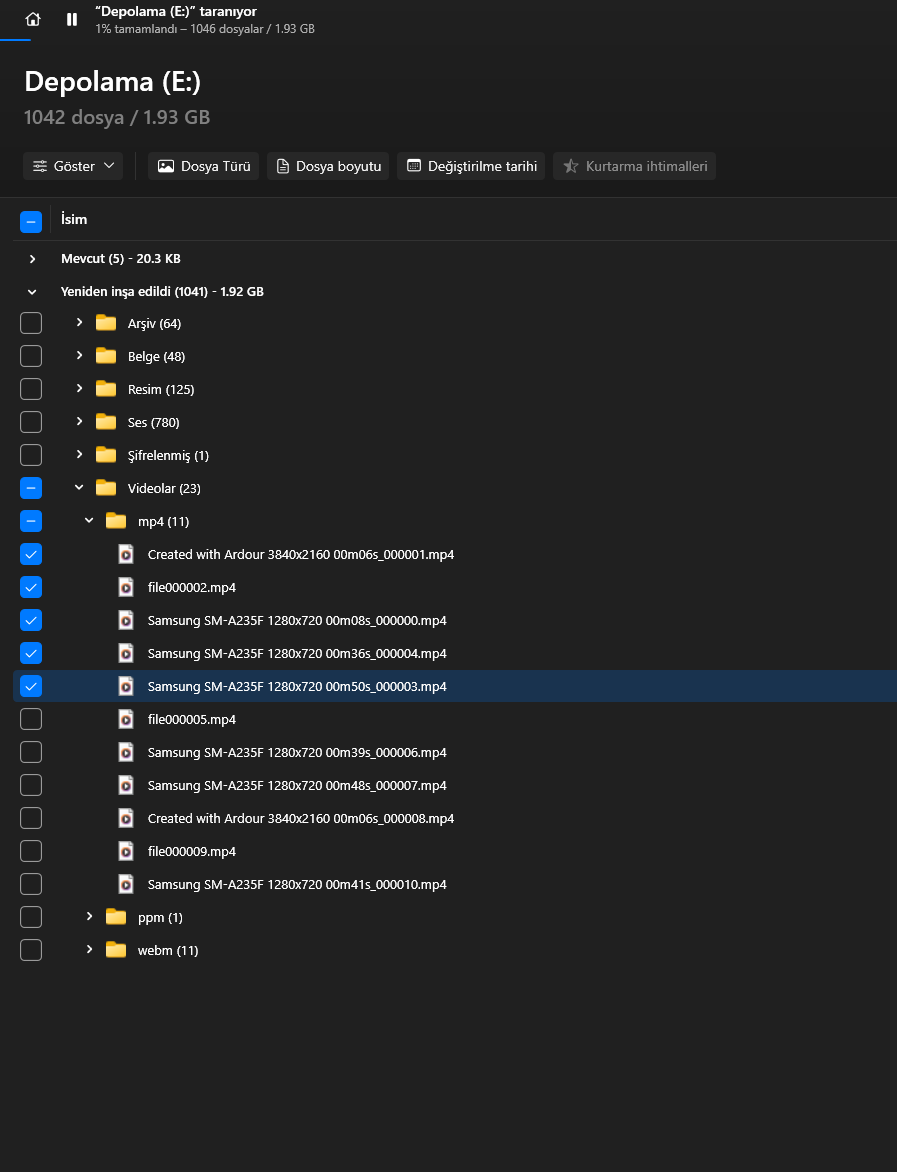Uncheck Samsung 00m08s_000000.mp4 checkbox

click(31, 620)
